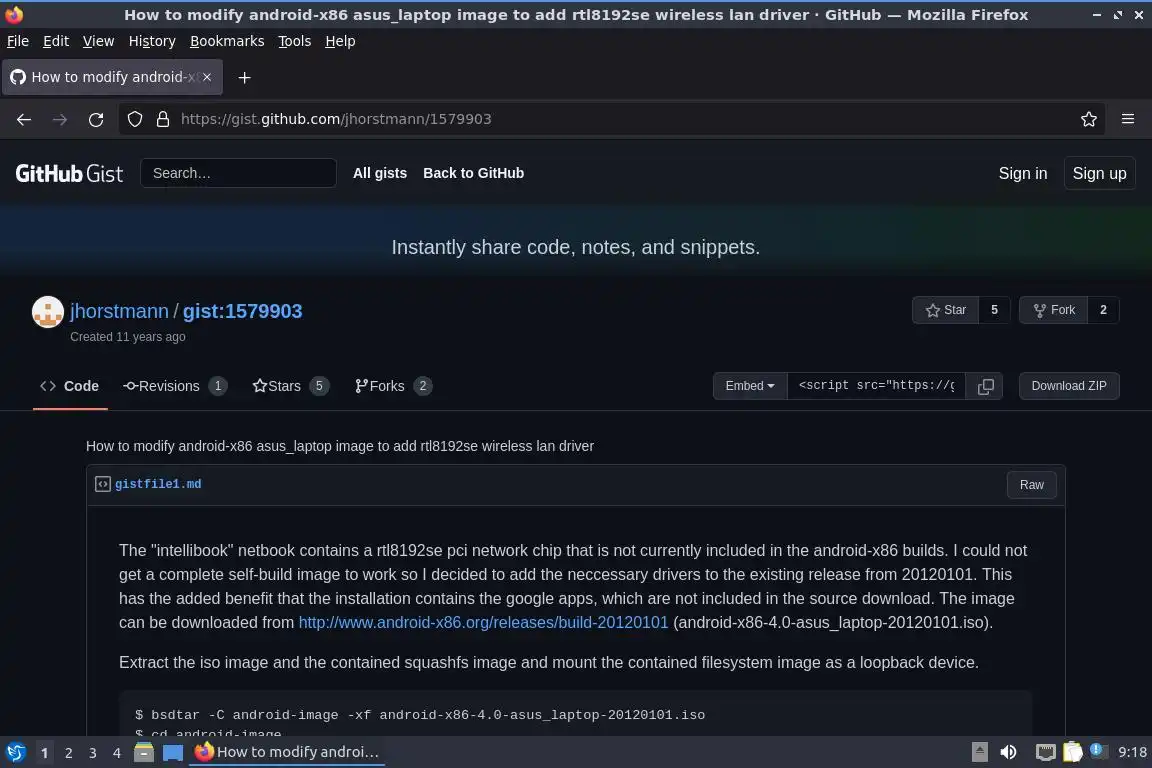View the Raw file
1152x768 pixels.
pyautogui.click(x=1031, y=485)
